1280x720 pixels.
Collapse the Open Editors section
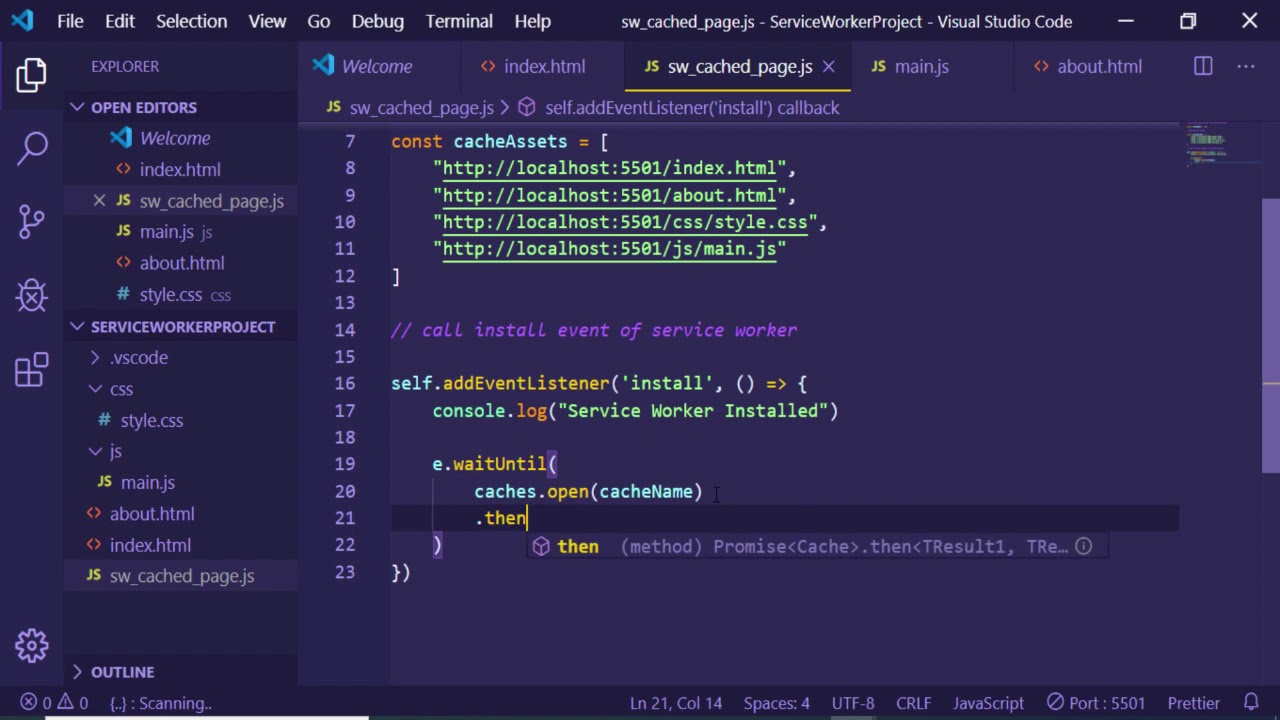pos(78,107)
